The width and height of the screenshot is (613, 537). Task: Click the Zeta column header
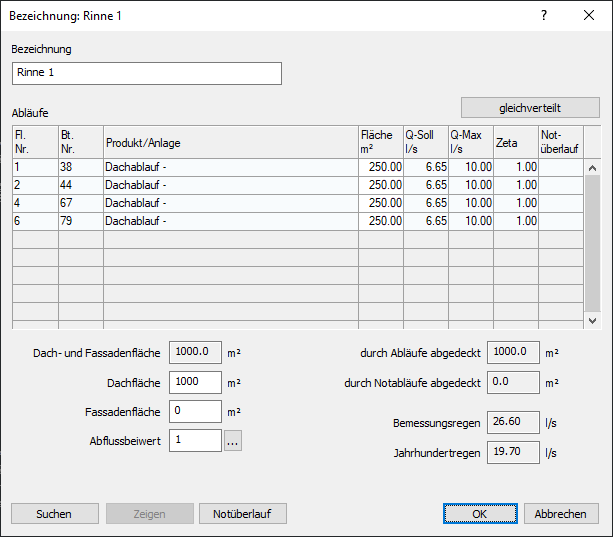click(x=516, y=142)
